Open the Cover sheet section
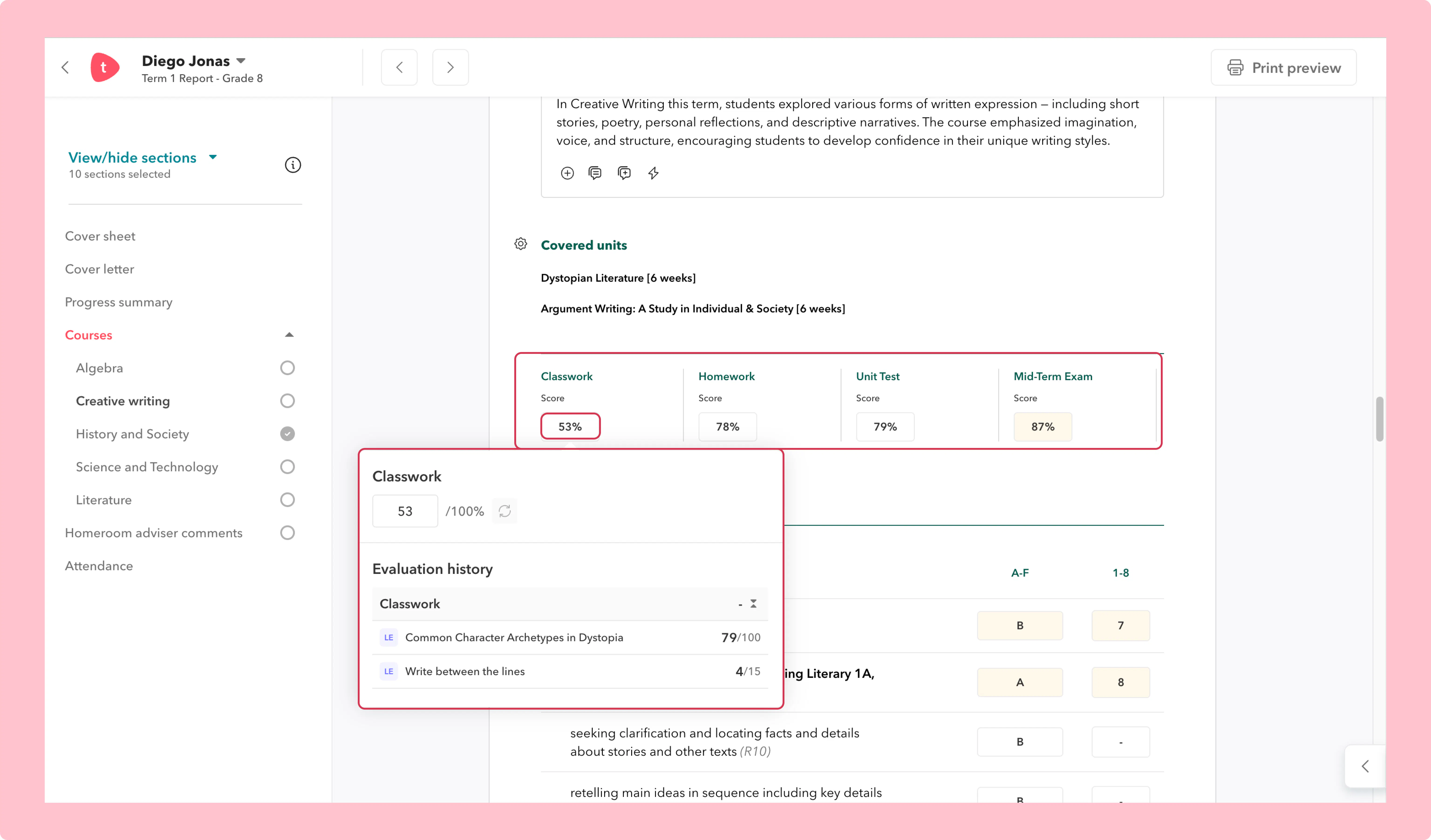 pyautogui.click(x=100, y=236)
